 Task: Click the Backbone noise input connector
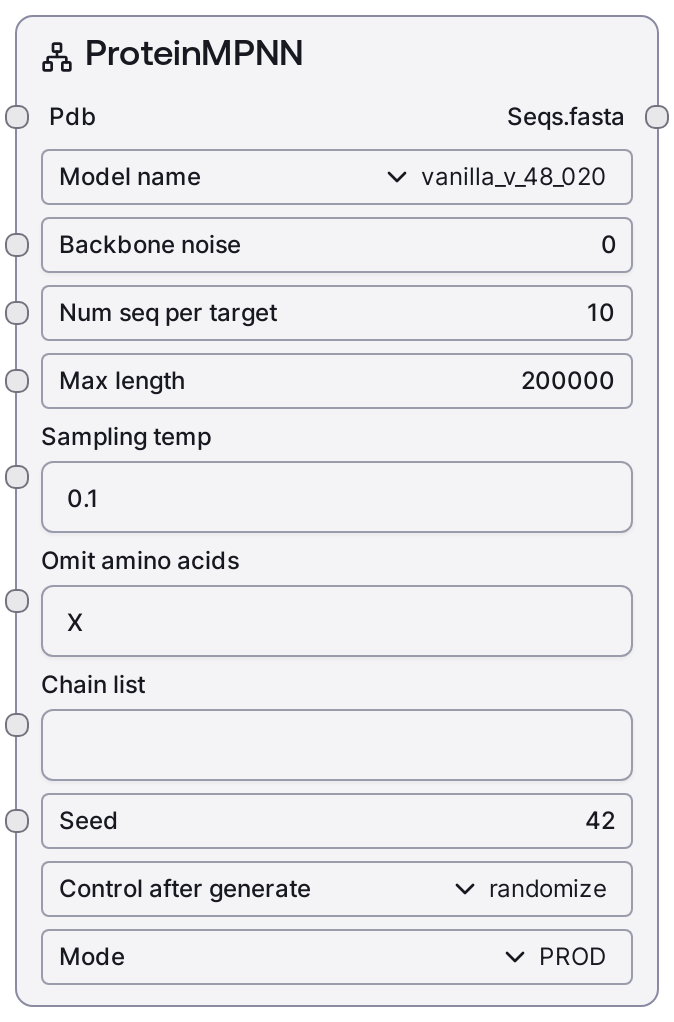[17, 245]
